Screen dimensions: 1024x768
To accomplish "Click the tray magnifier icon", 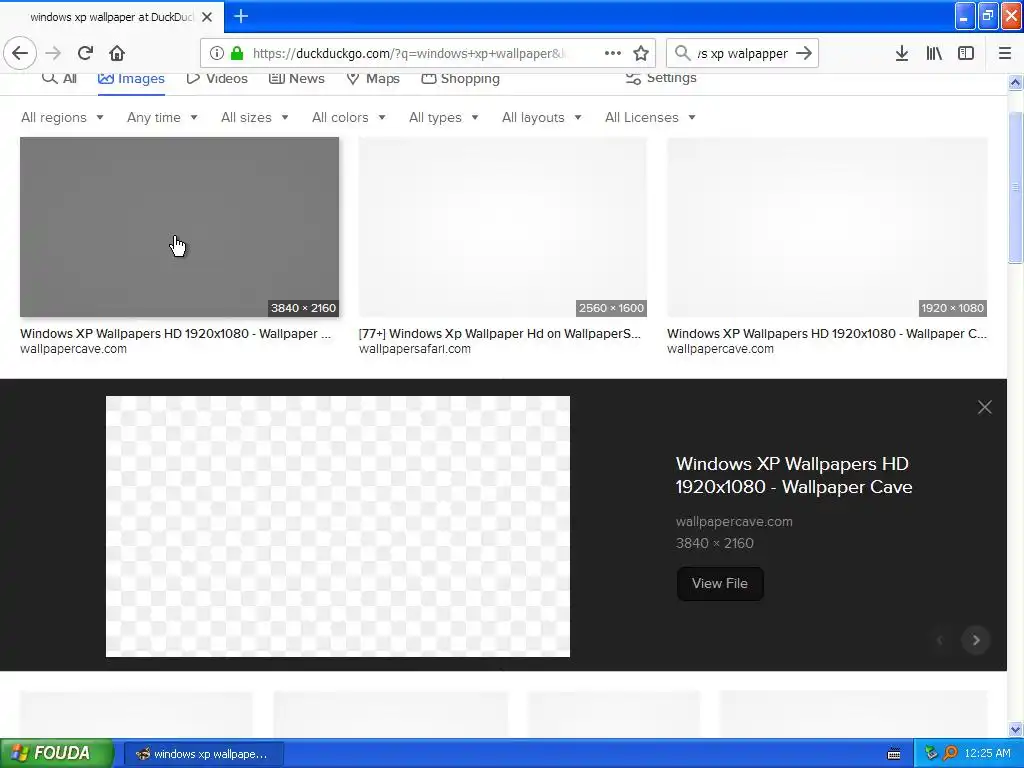I will pos(951,754).
